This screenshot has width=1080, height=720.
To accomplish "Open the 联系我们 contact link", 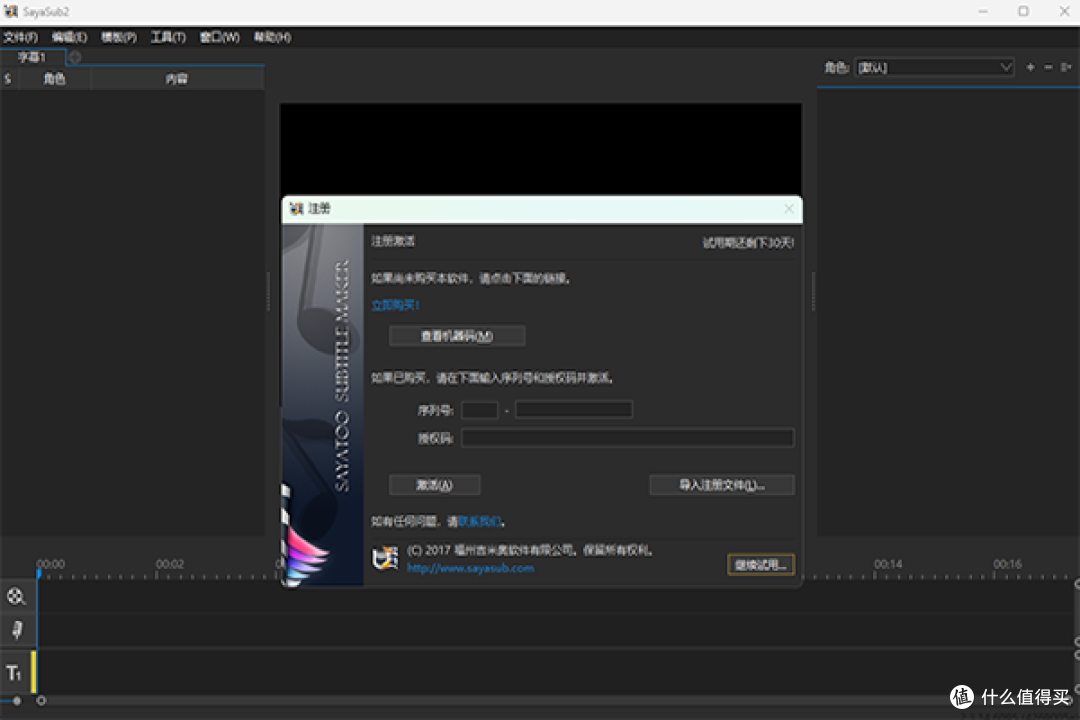I will (479, 522).
